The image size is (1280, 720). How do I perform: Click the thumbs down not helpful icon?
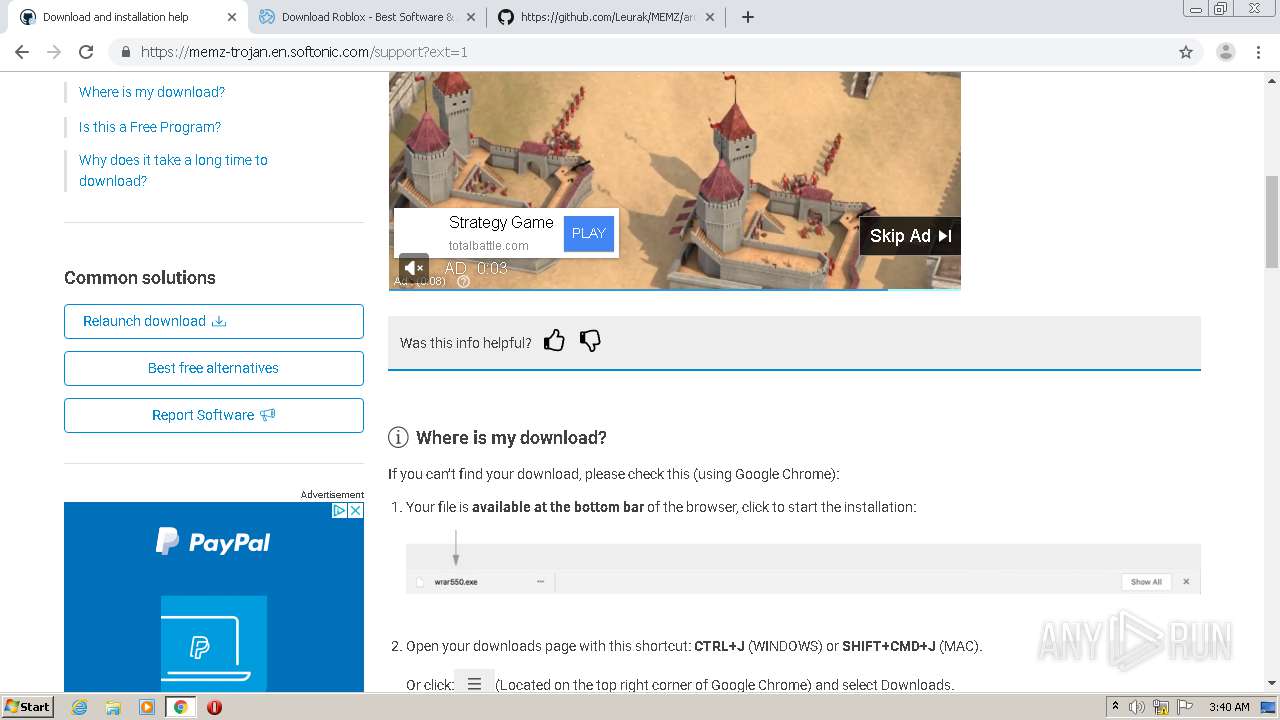tap(590, 341)
